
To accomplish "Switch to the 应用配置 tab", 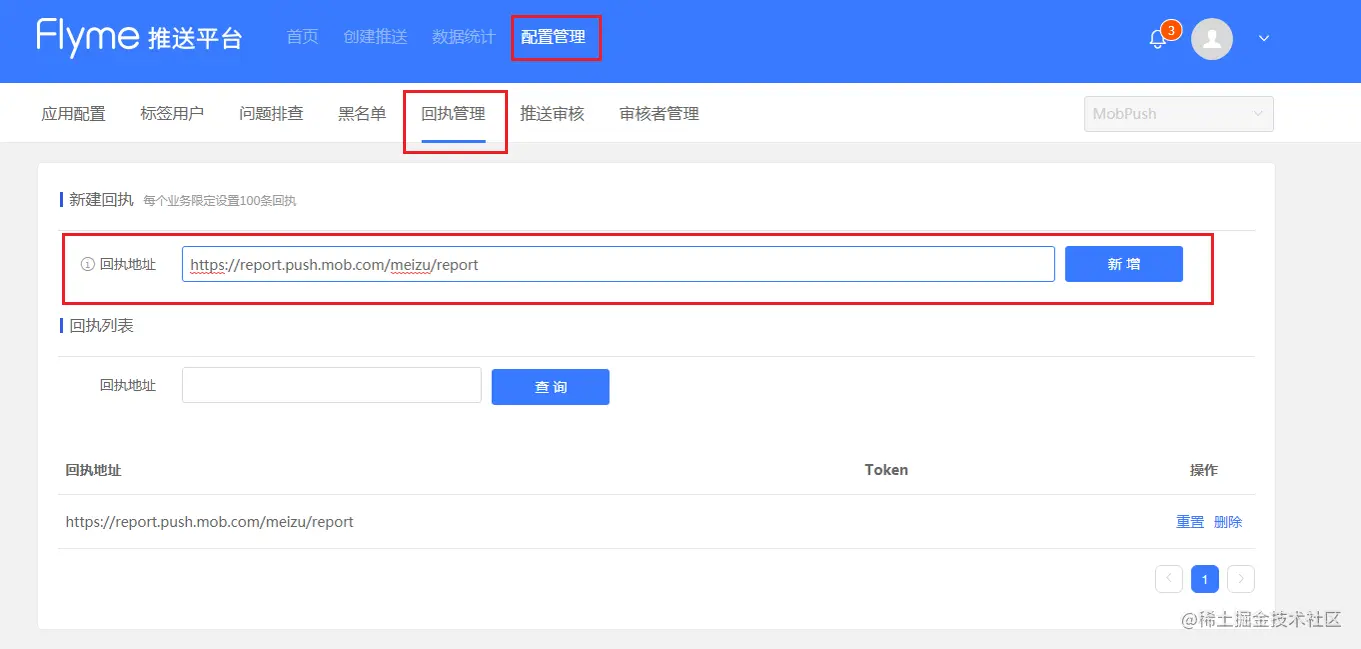I will coord(72,113).
